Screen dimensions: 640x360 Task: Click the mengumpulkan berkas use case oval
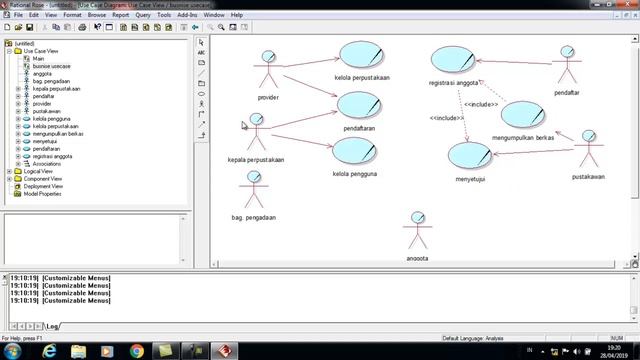pos(522,115)
